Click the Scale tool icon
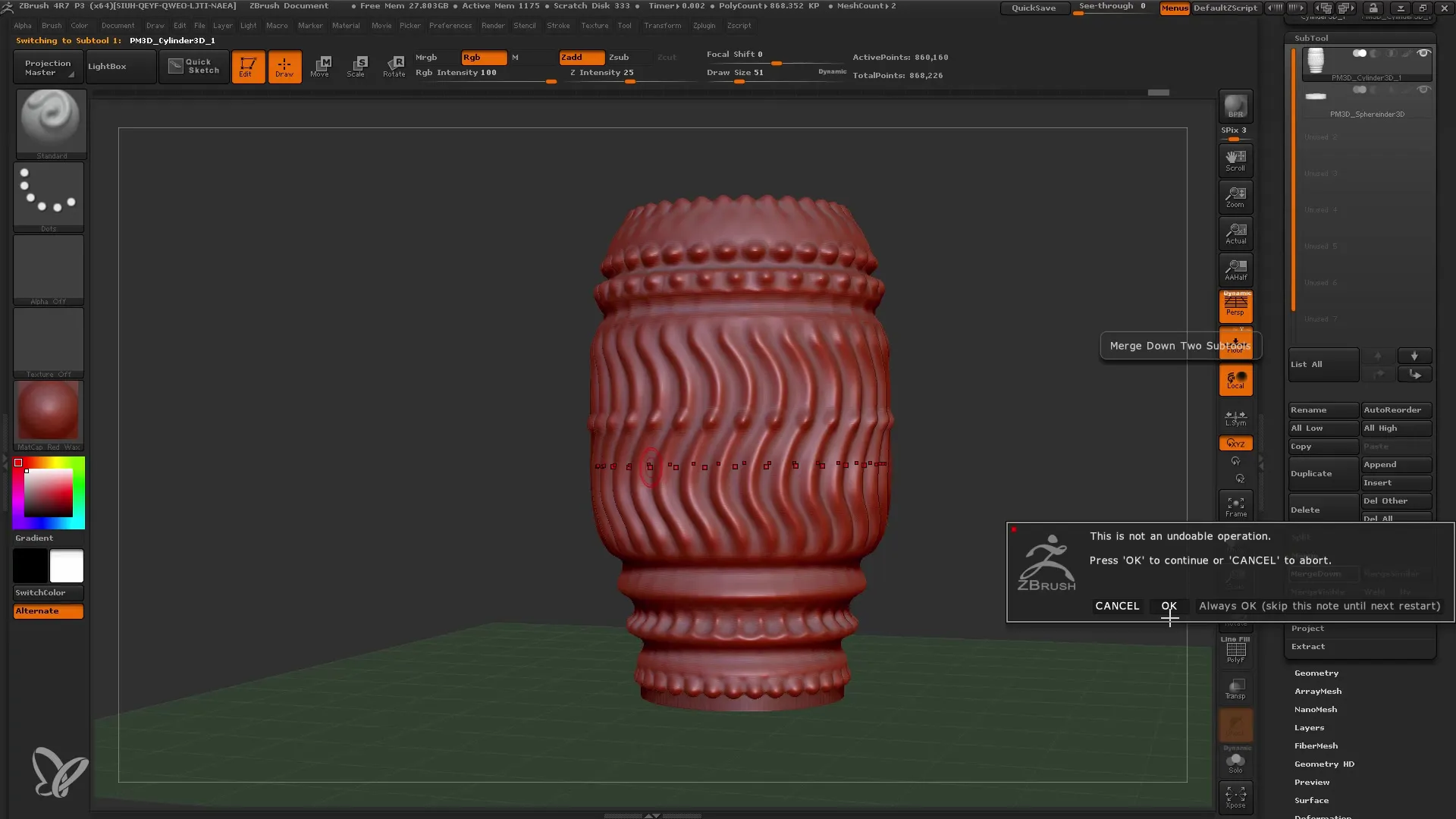The height and width of the screenshot is (819, 1456). pyautogui.click(x=357, y=66)
